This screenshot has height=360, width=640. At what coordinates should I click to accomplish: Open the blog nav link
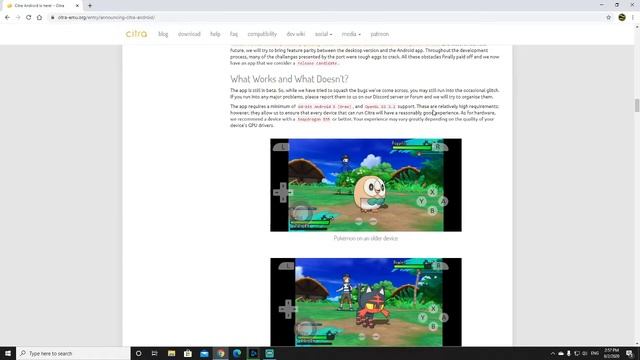point(163,34)
